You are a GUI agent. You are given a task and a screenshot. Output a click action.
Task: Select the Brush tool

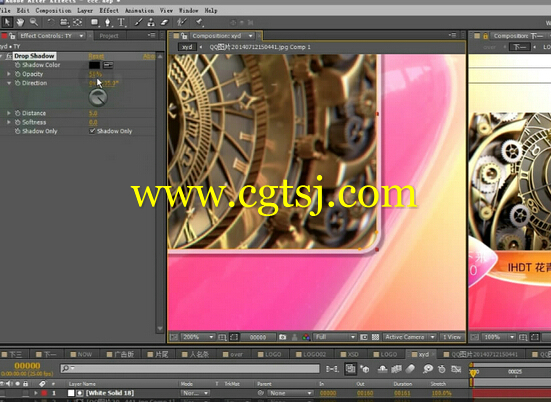(x=138, y=22)
